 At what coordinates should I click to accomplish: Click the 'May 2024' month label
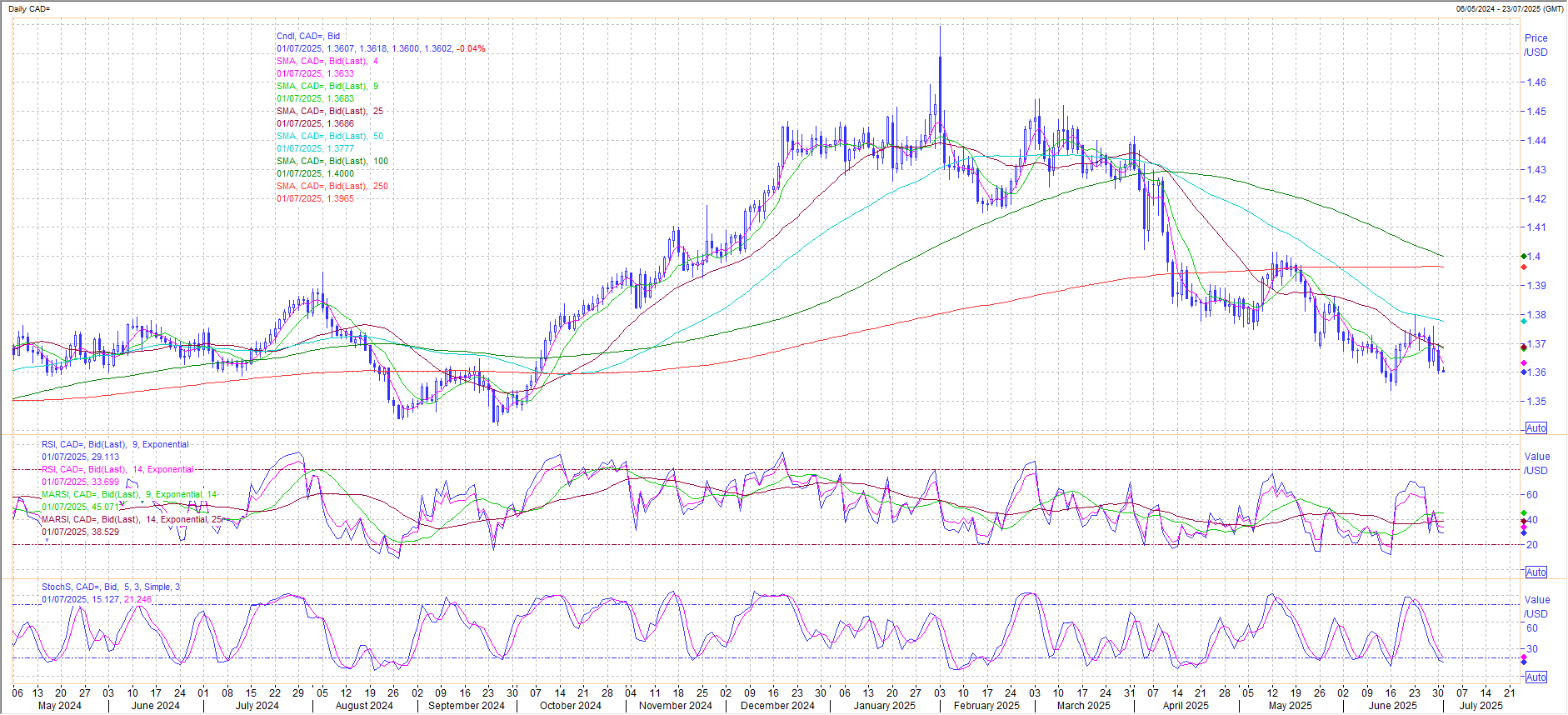point(60,706)
